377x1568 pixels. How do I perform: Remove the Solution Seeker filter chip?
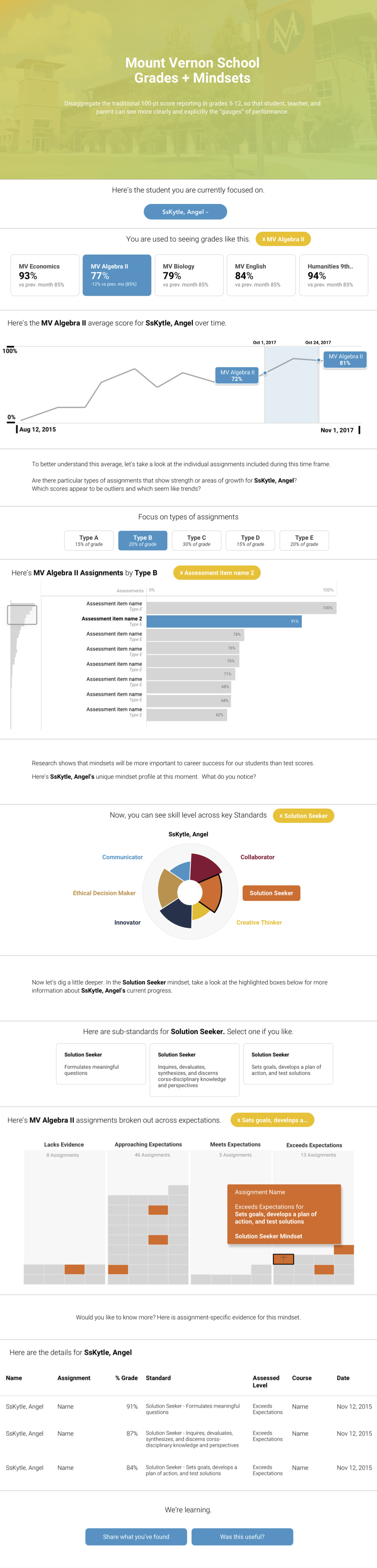click(x=303, y=816)
